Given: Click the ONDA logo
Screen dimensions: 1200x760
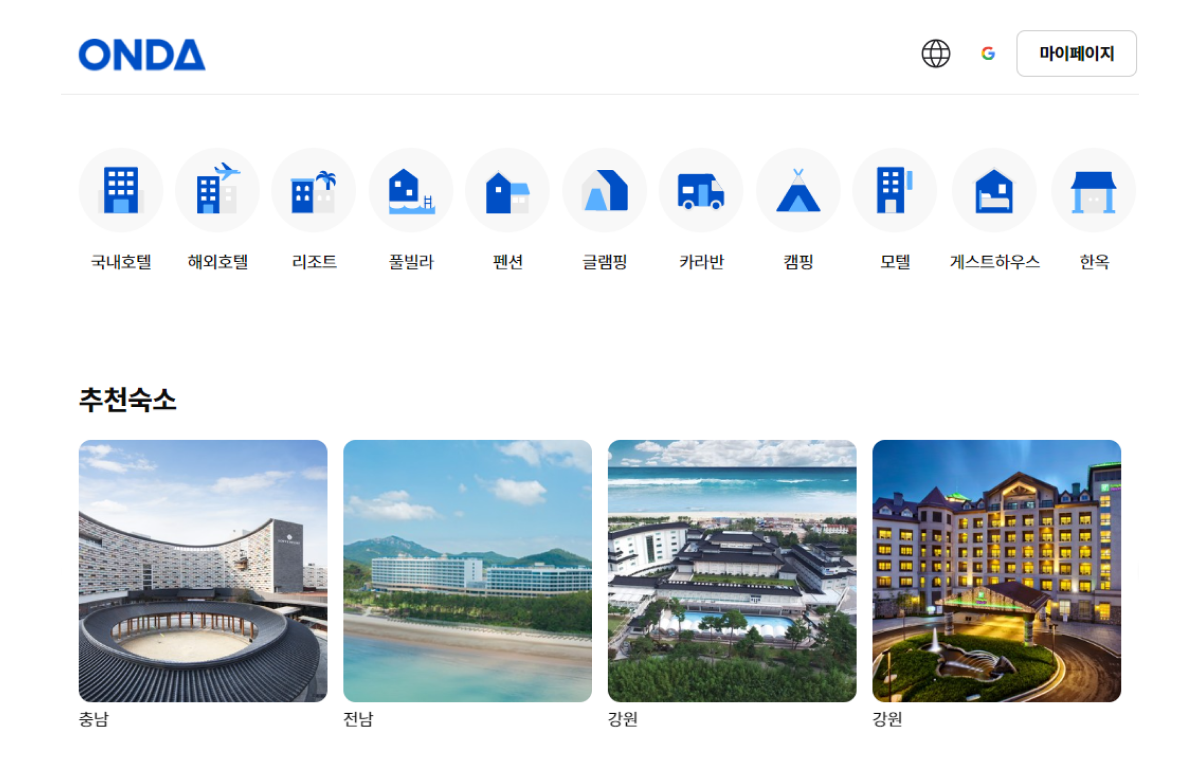Looking at the screenshot, I should (x=142, y=55).
